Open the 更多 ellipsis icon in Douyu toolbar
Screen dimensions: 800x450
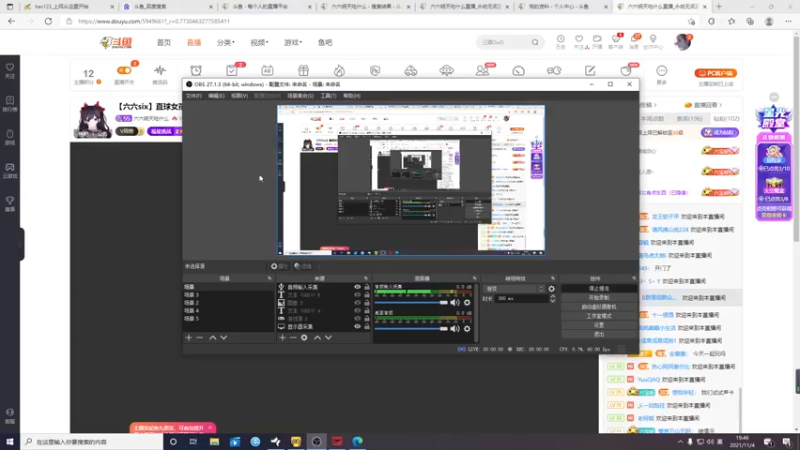coord(662,70)
